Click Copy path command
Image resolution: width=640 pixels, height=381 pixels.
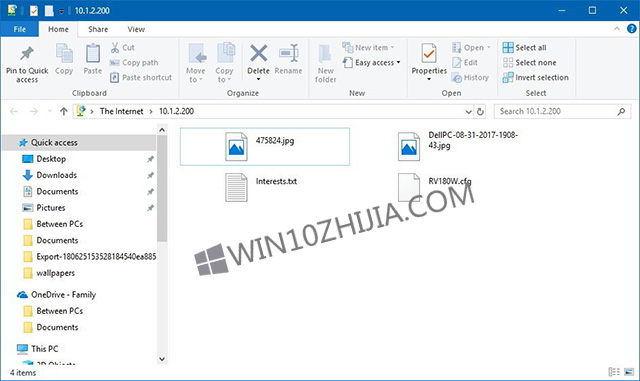[134, 62]
